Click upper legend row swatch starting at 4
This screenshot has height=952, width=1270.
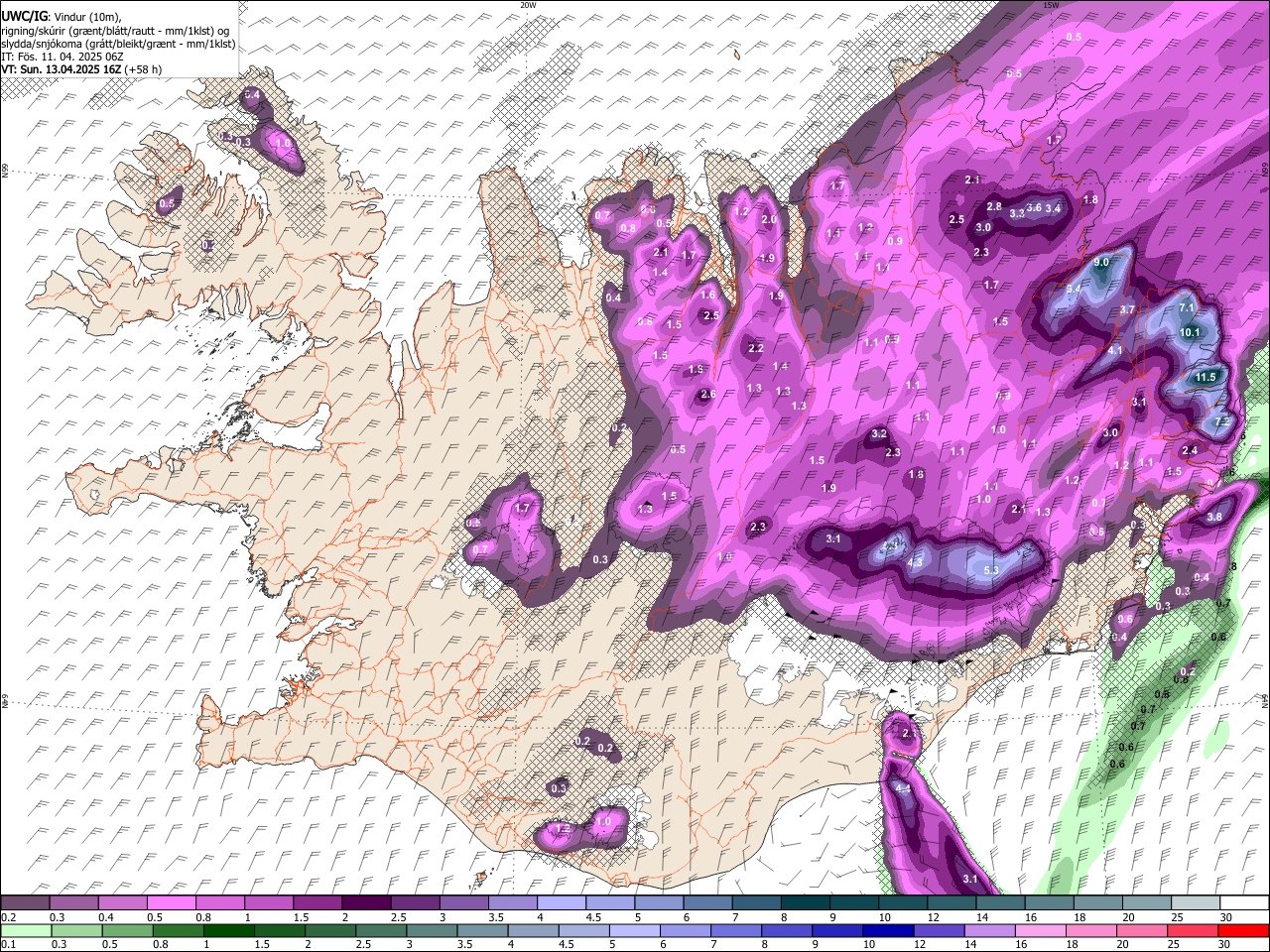point(560,903)
